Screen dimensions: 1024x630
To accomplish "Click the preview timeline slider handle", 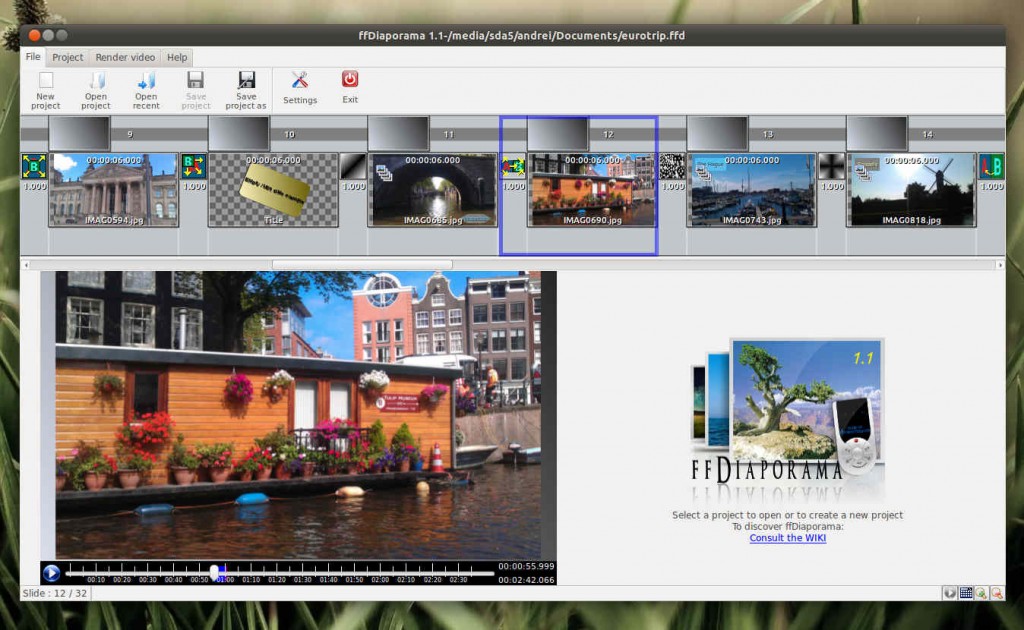I will click(214, 573).
